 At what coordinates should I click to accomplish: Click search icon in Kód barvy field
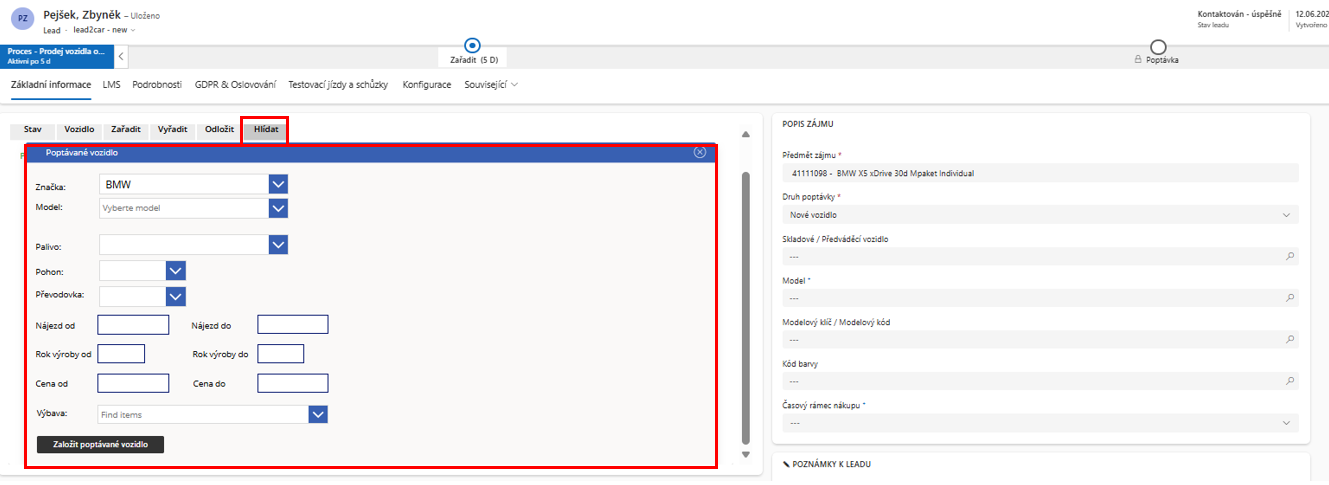(x=1290, y=381)
